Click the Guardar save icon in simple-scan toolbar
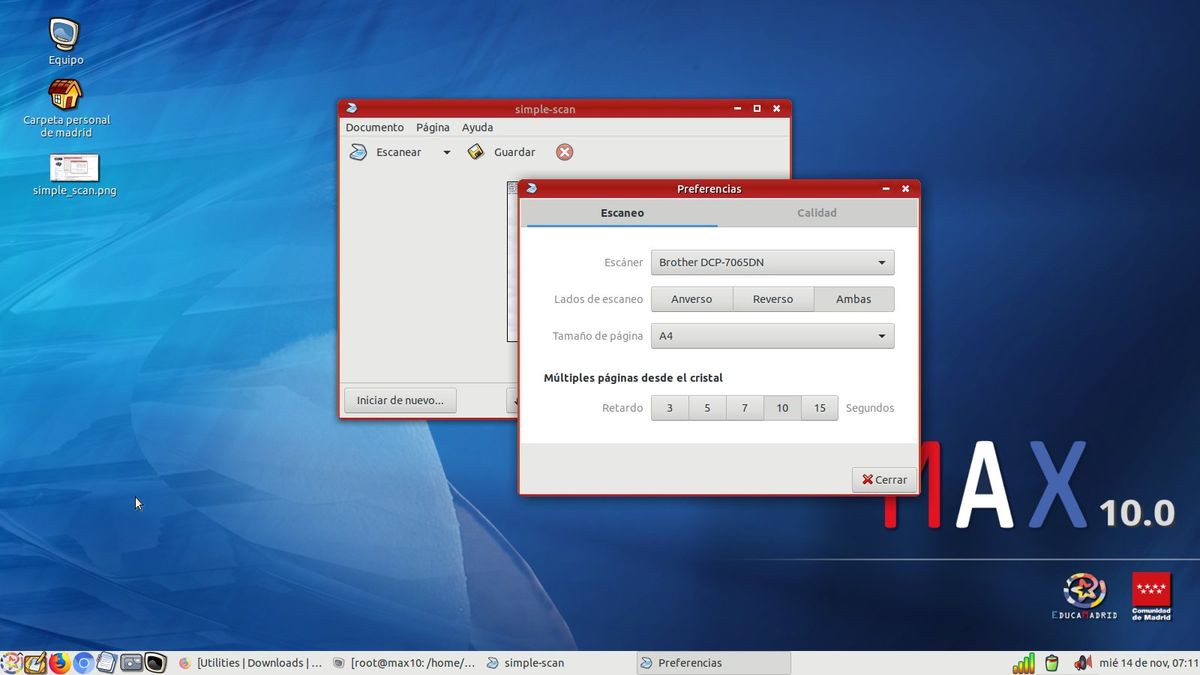 tap(476, 152)
